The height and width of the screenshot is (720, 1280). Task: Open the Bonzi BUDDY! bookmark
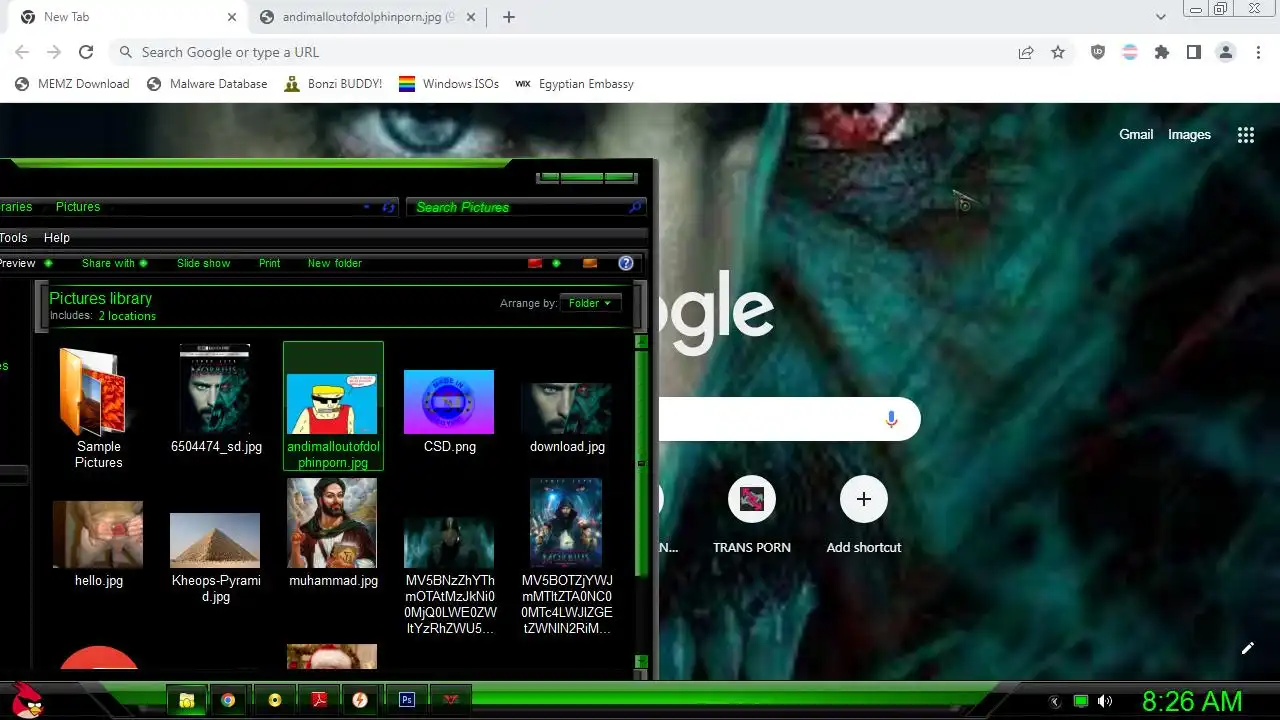tap(333, 84)
